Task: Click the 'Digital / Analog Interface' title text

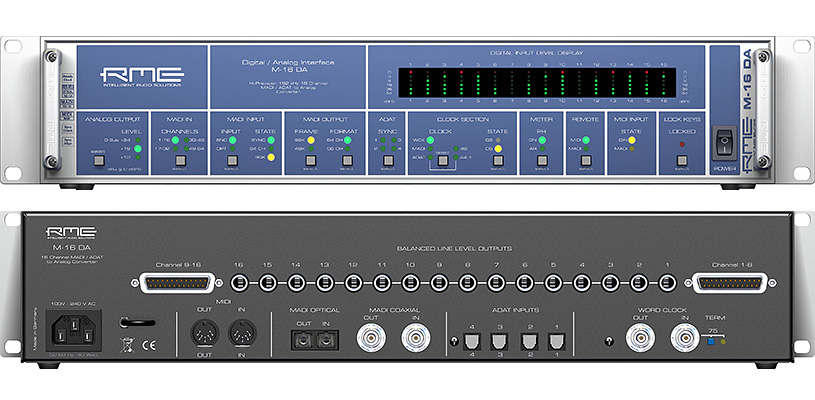Action: (288, 62)
